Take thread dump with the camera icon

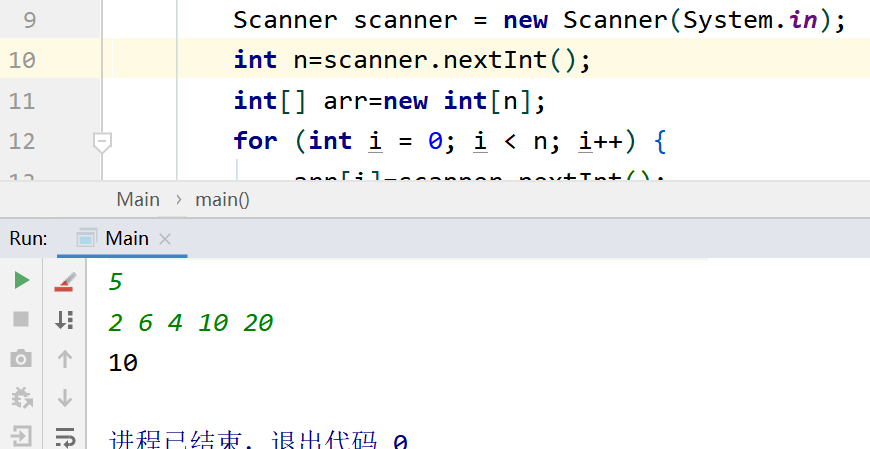[x=21, y=359]
